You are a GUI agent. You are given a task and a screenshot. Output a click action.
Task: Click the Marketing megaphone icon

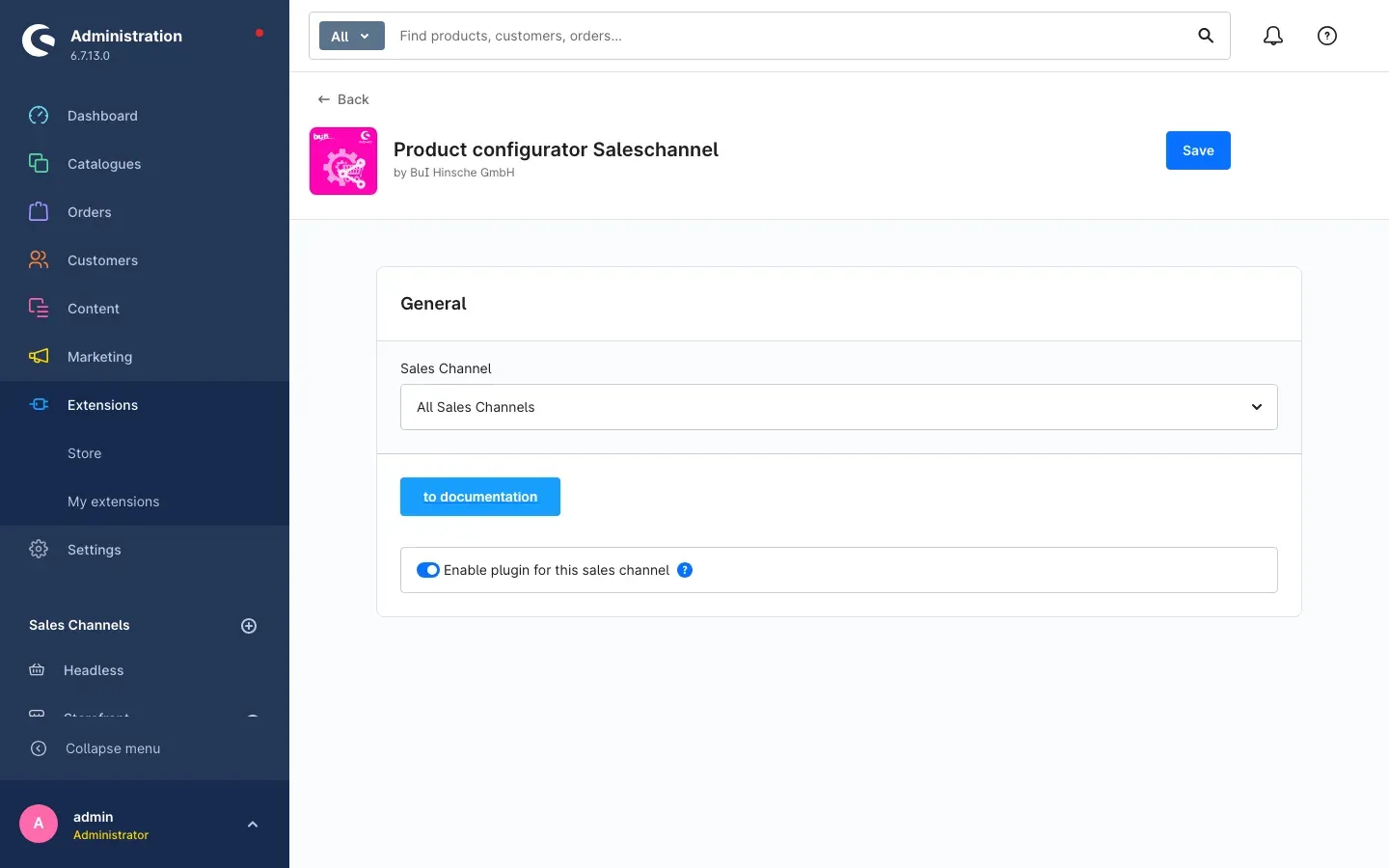pos(39,357)
